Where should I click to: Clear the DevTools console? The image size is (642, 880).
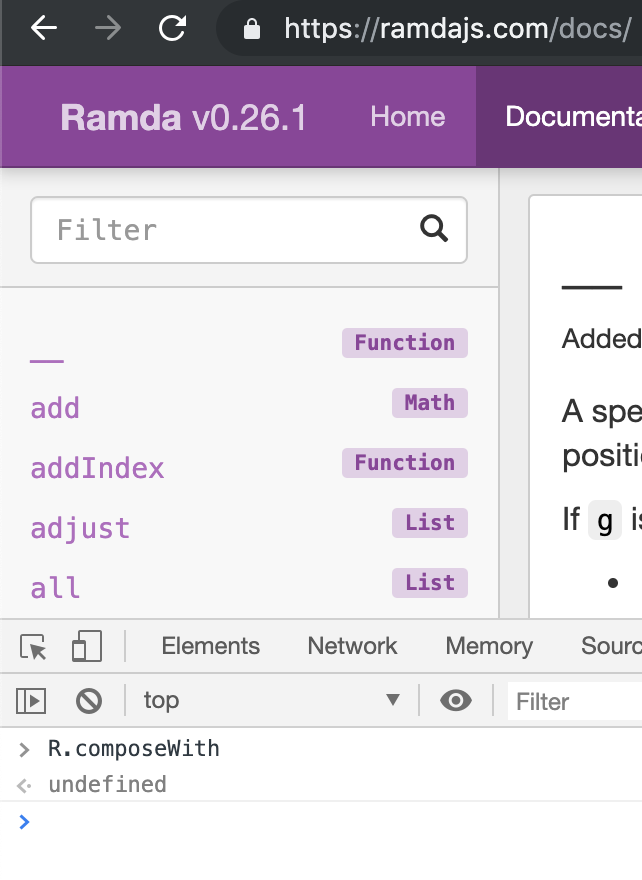[x=89, y=701]
